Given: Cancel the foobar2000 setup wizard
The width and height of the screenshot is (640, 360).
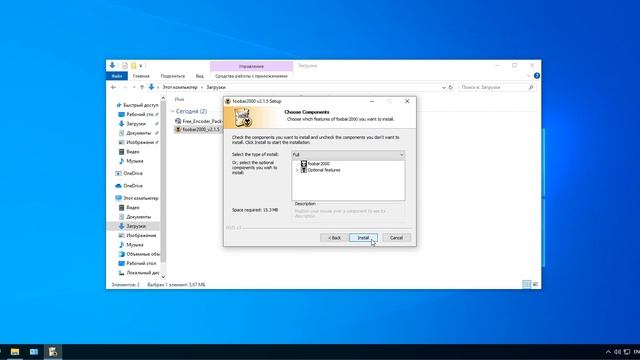Looking at the screenshot, I should 396,238.
